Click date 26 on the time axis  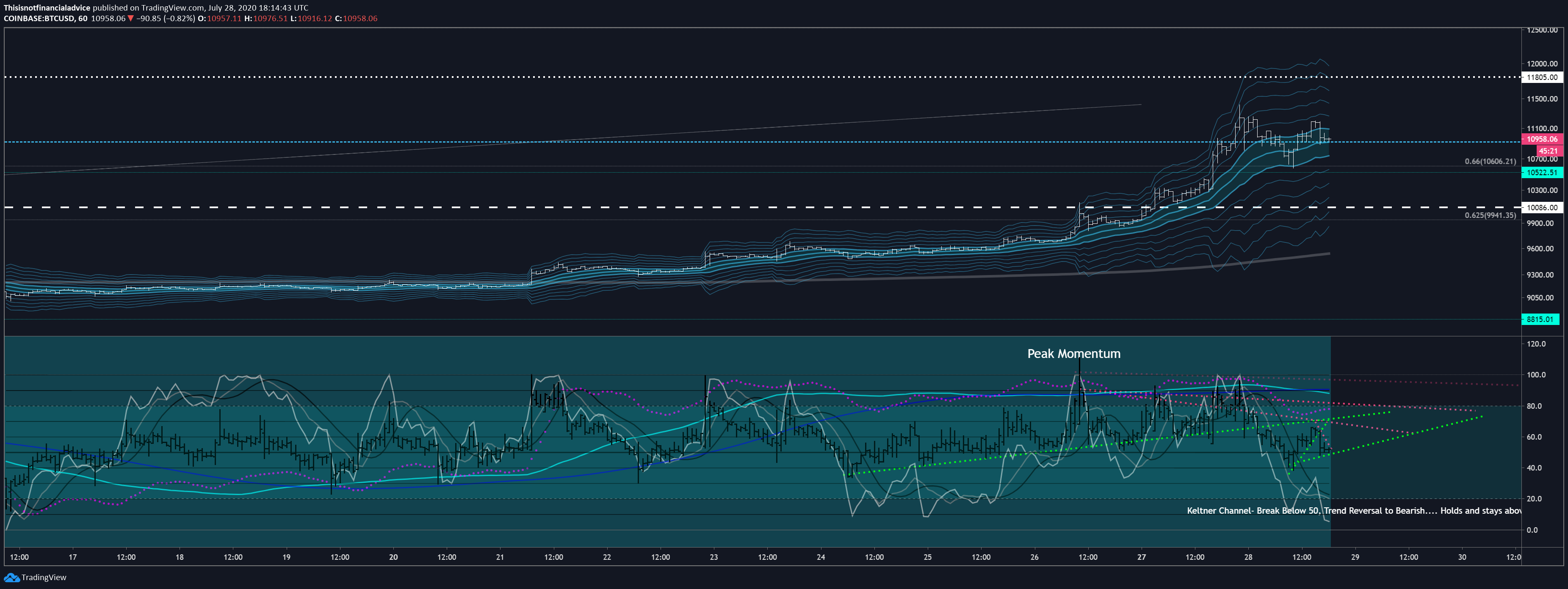1035,557
